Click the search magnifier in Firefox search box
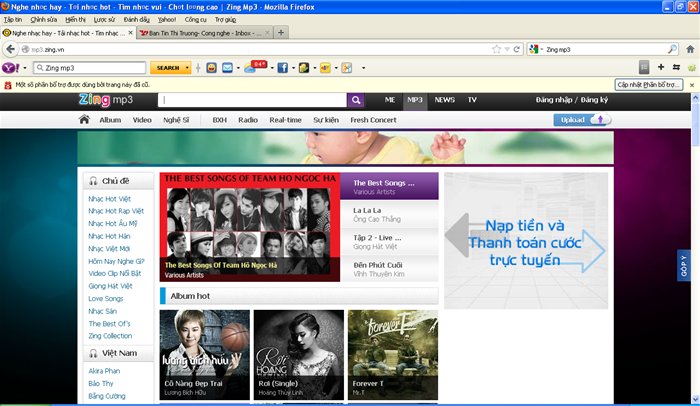Screen dimensions: 700x406 [x=672, y=49]
